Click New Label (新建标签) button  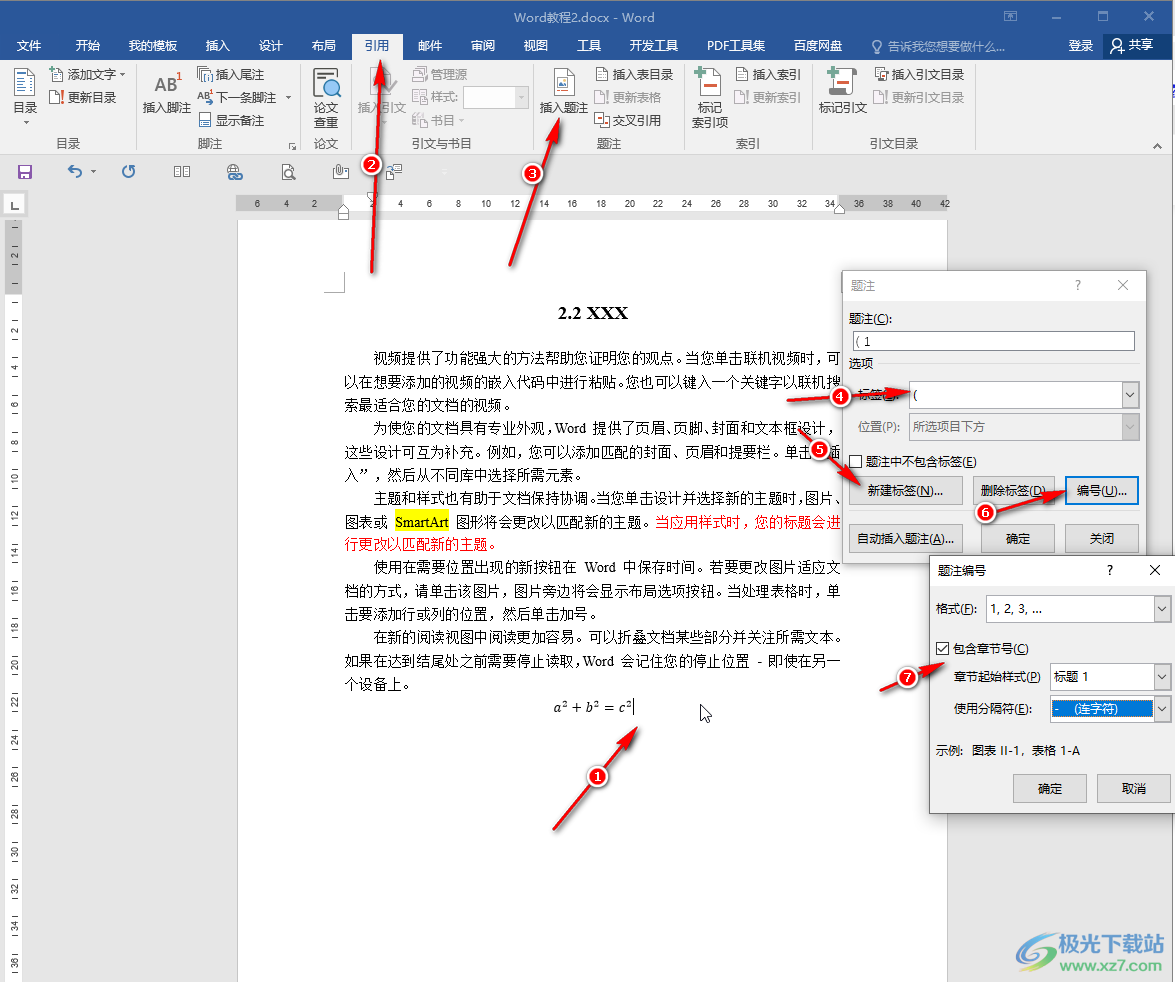point(905,490)
